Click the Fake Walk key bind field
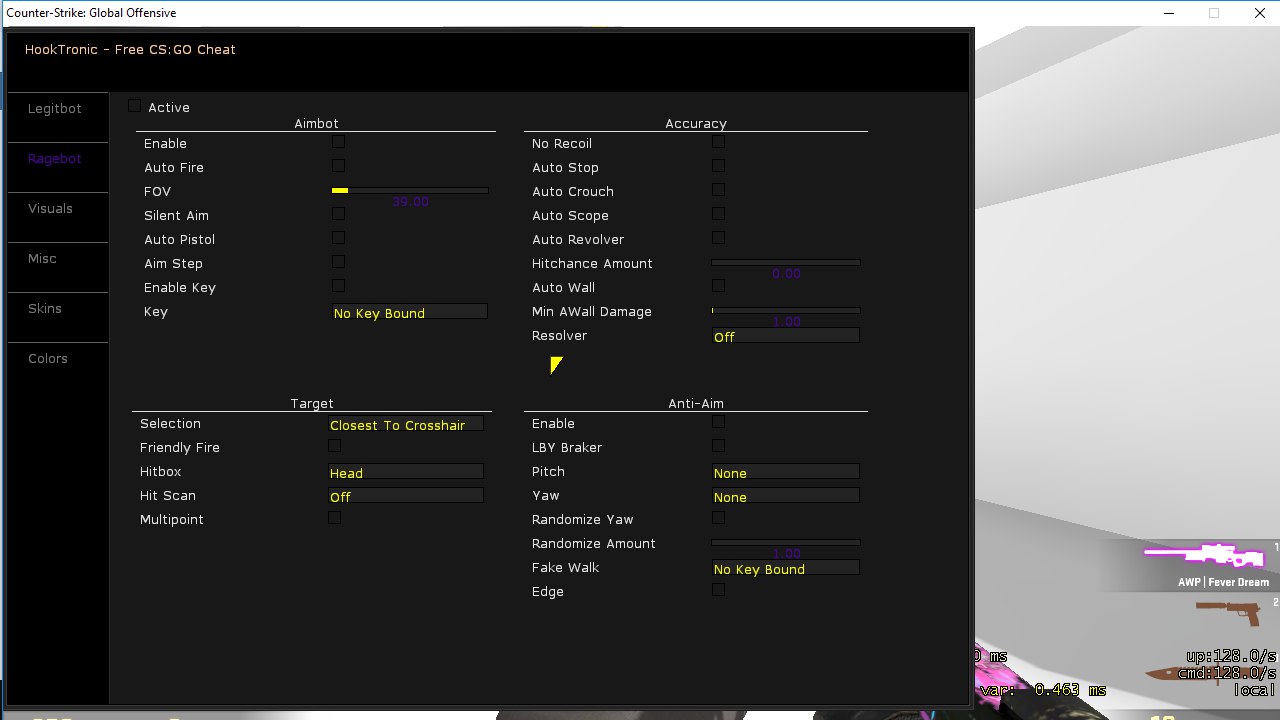 785,568
